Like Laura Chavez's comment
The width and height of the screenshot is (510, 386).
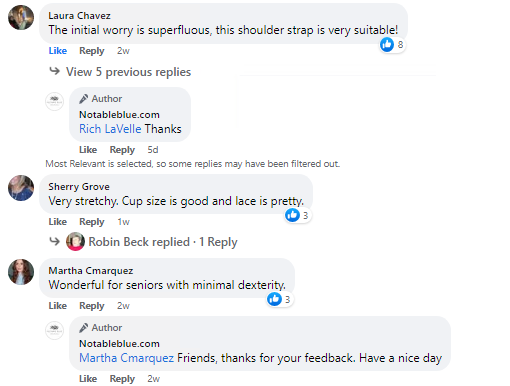[58, 51]
